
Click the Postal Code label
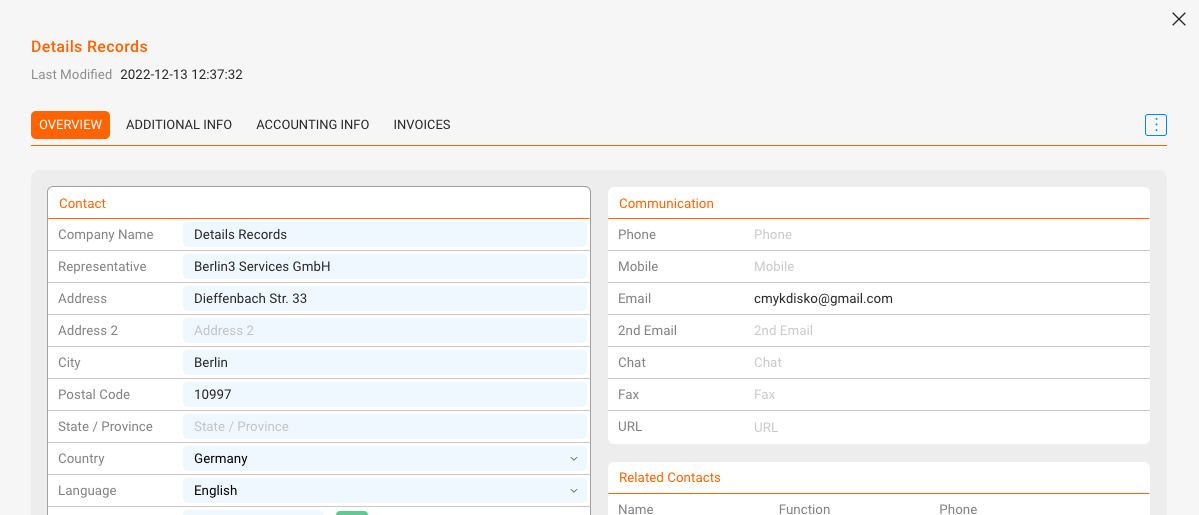coord(94,395)
